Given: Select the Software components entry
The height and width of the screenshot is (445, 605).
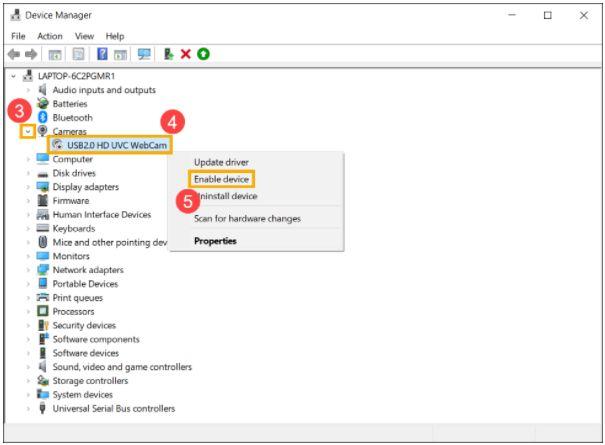Looking at the screenshot, I should click(x=96, y=339).
